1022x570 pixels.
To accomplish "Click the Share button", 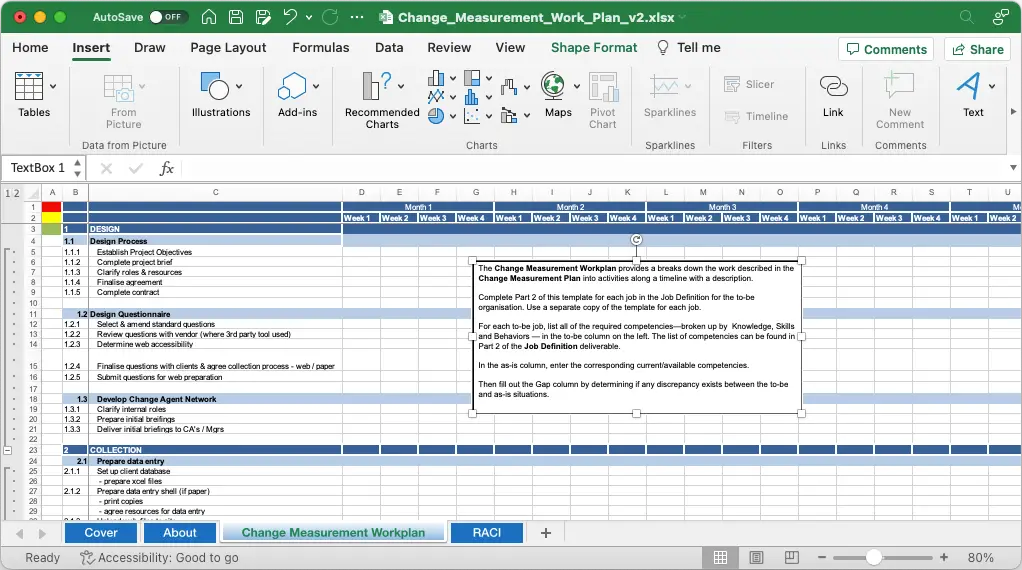I will point(978,50).
